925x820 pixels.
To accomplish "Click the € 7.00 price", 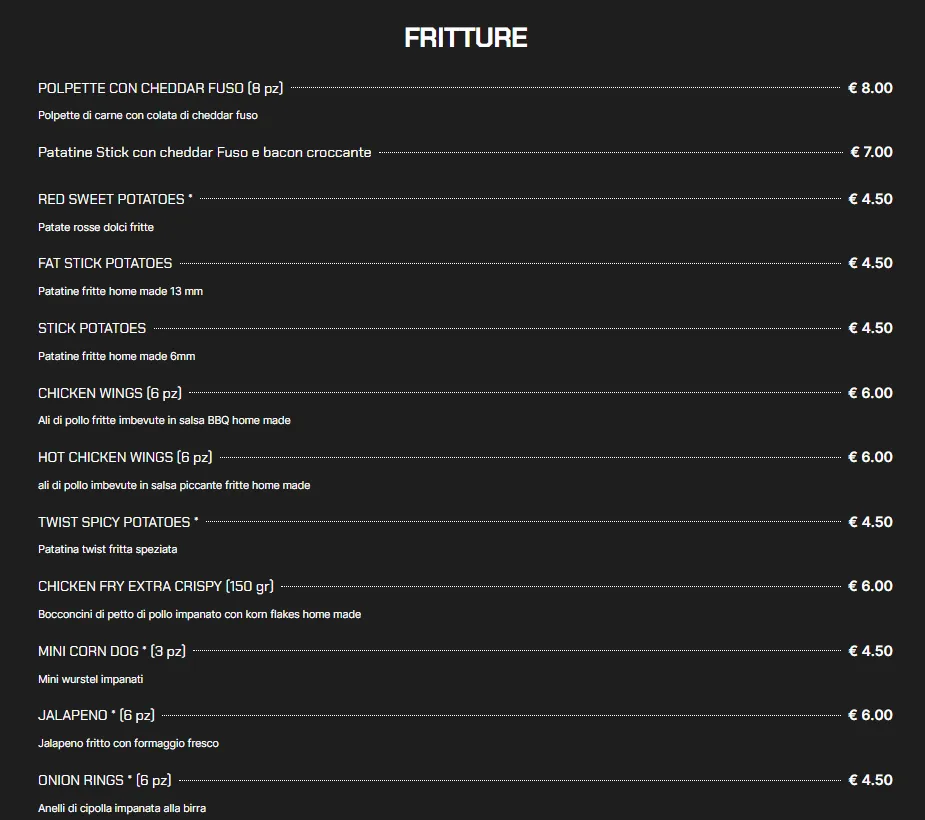I will (871, 152).
